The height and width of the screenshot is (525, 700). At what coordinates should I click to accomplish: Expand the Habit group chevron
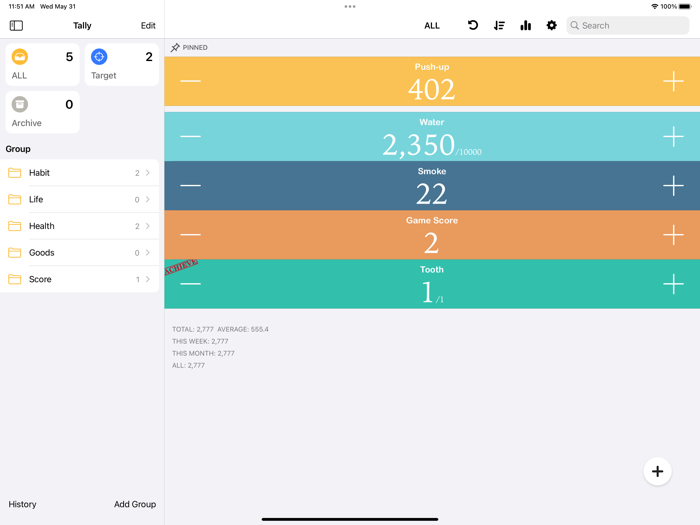148,173
